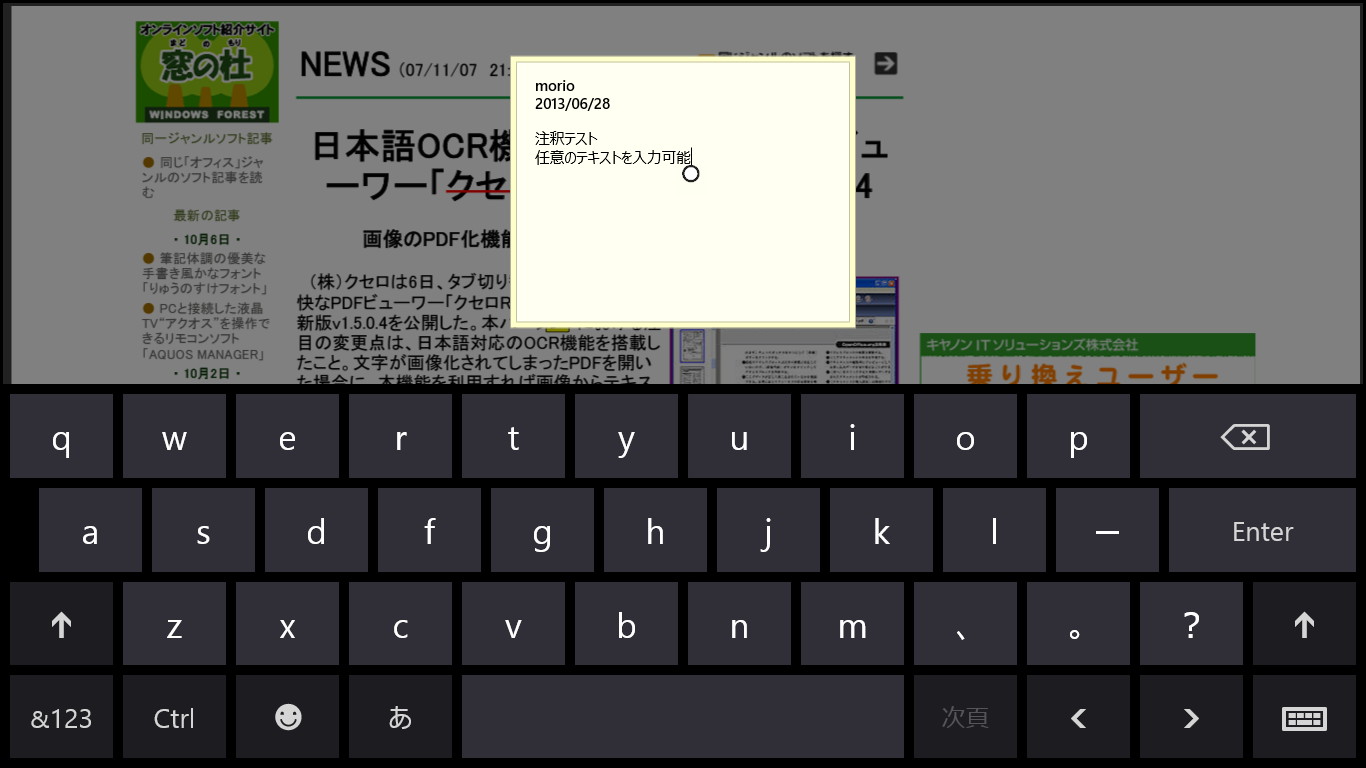The height and width of the screenshot is (768, 1366).
Task: Change keyboard layout via the keyboard icon key
Action: [x=1304, y=717]
